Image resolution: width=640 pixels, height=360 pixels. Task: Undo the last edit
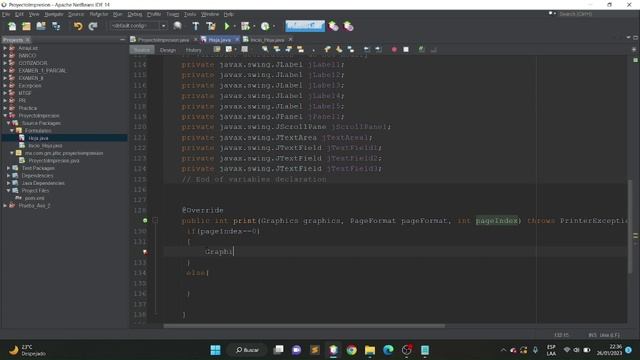tap(78, 26)
